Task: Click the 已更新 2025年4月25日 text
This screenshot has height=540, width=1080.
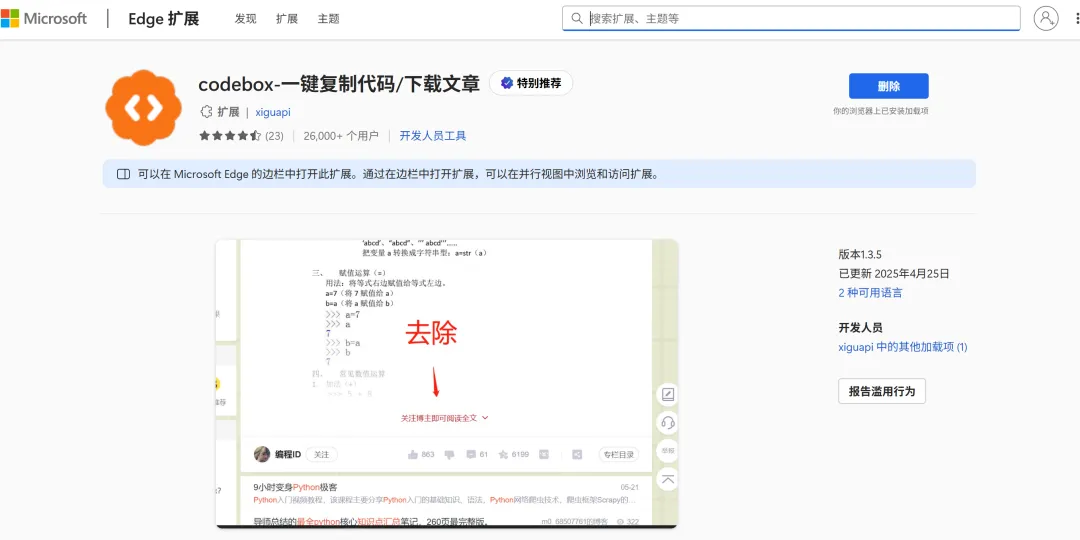Action: [894, 273]
